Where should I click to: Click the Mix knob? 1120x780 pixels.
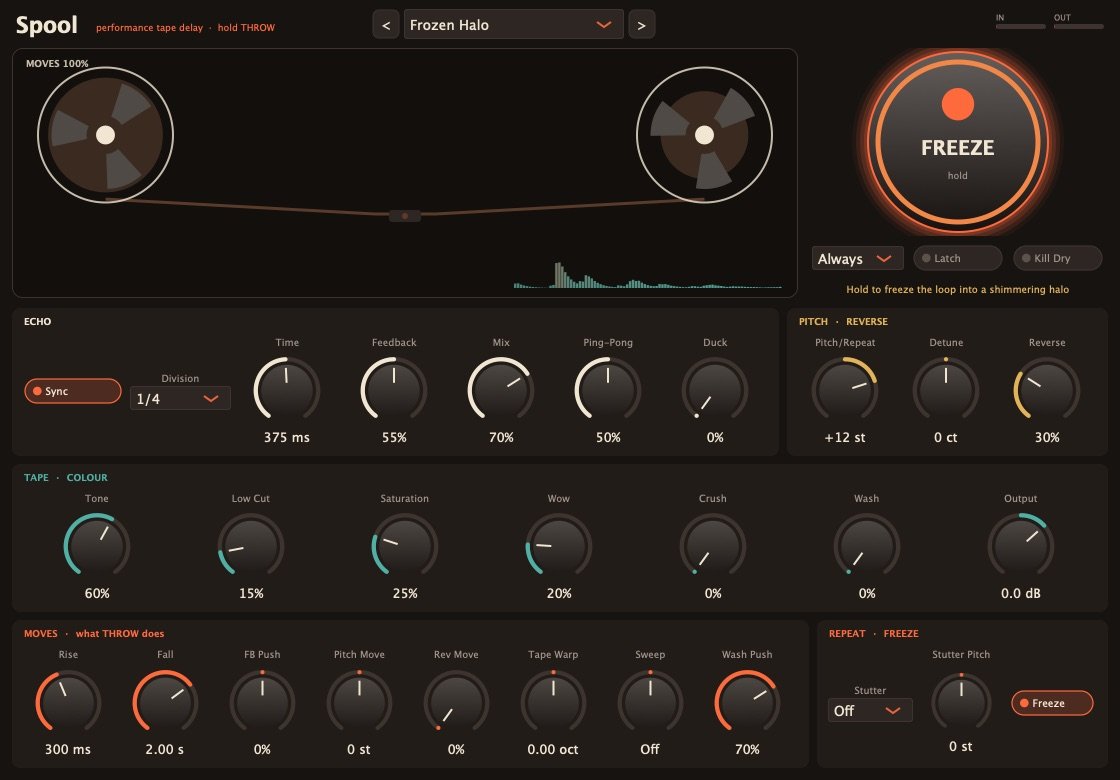pos(501,390)
